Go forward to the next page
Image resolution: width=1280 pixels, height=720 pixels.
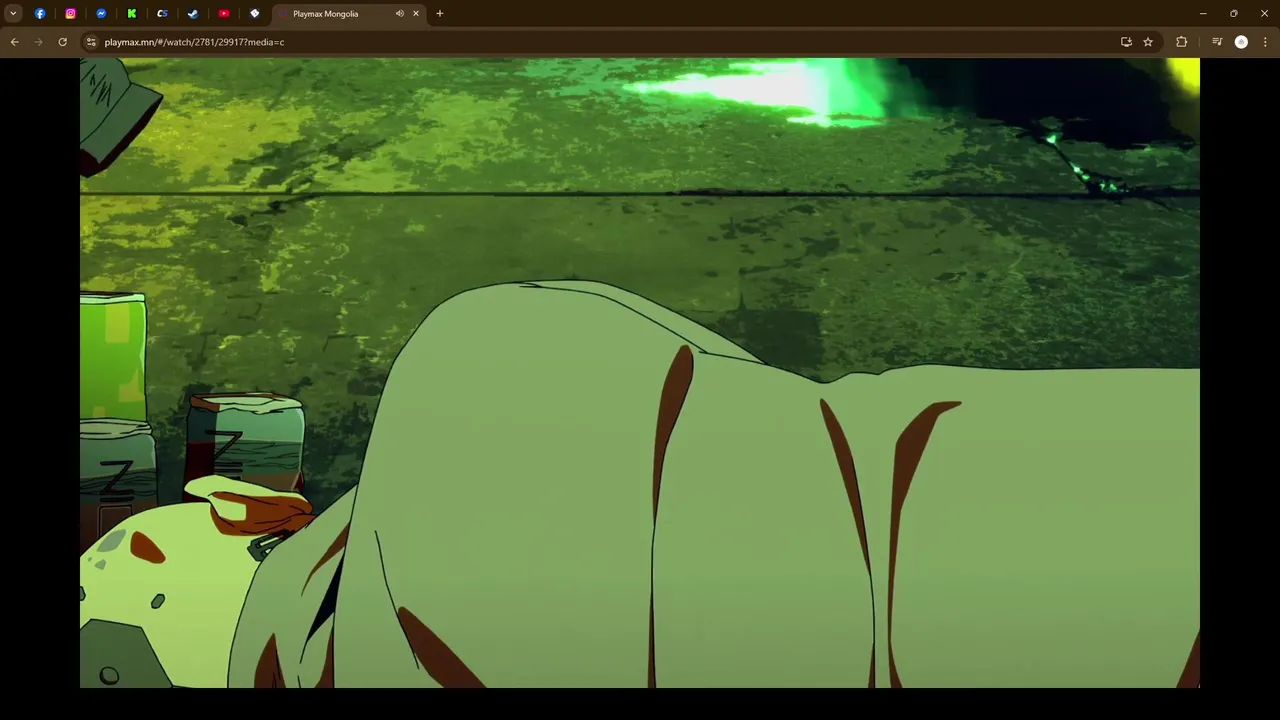tap(39, 42)
